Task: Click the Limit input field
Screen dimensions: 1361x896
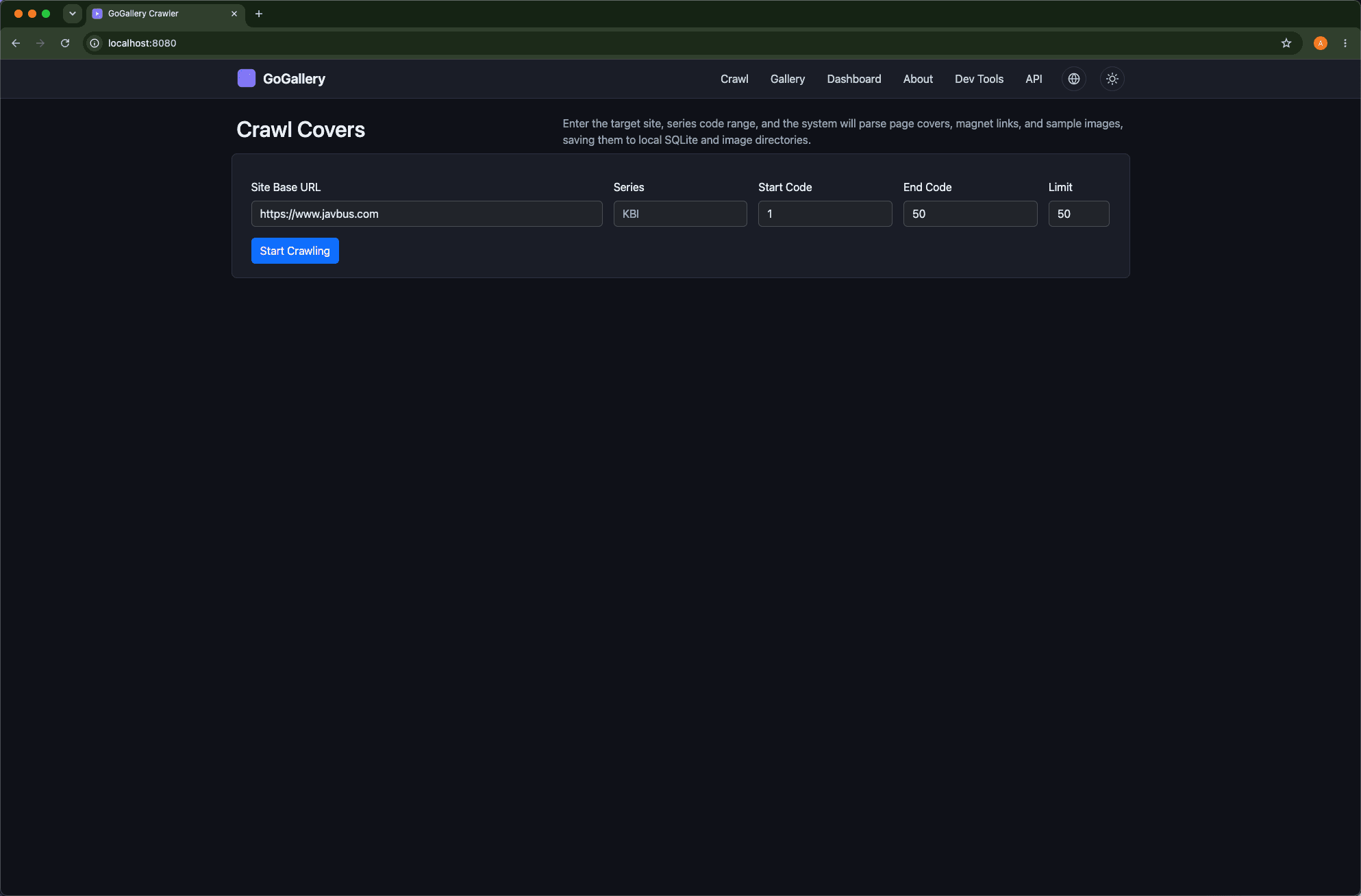Action: pyautogui.click(x=1079, y=214)
